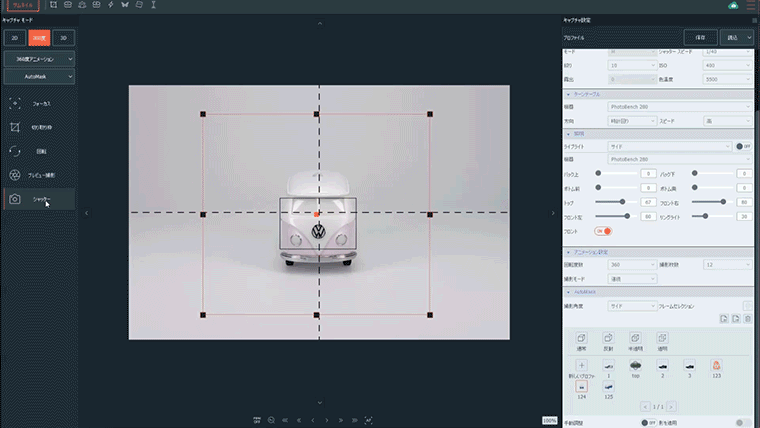Image resolution: width=760 pixels, height=428 pixels.
Task: Toggle the 影を適用 switch
Action: tap(743, 423)
